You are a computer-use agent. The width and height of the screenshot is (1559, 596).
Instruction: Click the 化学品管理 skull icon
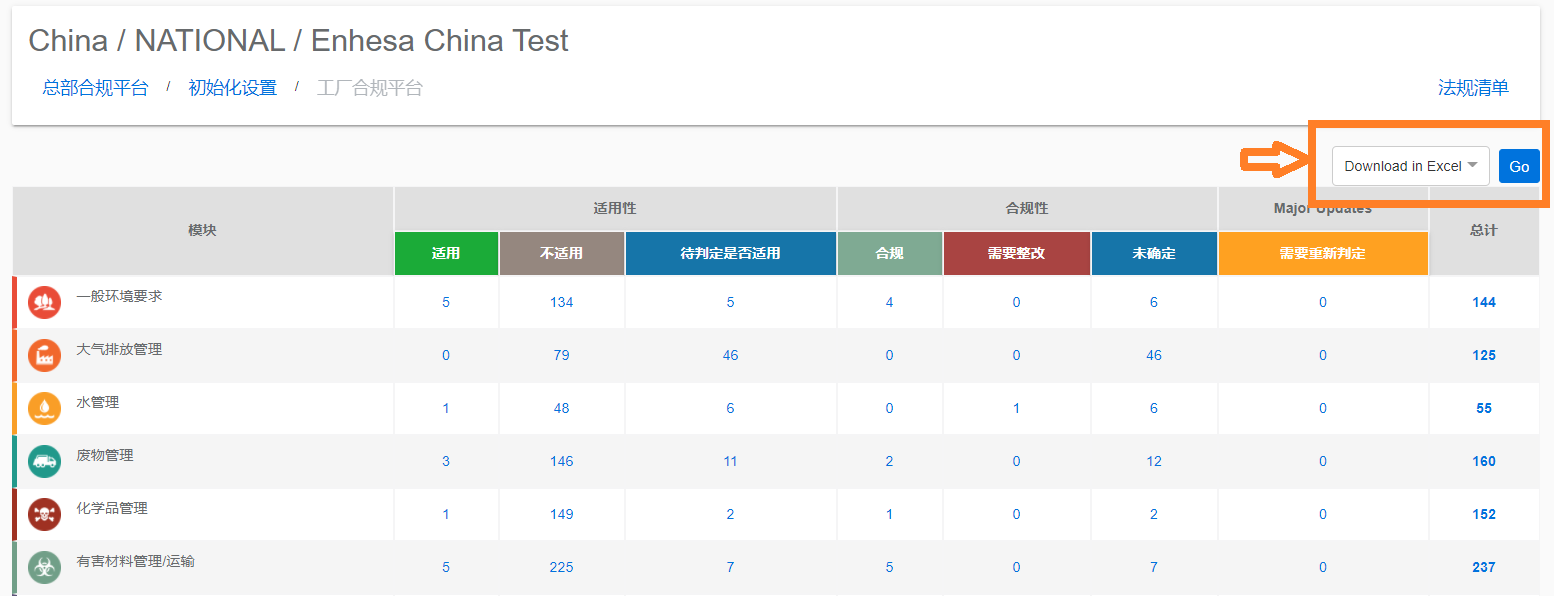coord(45,514)
